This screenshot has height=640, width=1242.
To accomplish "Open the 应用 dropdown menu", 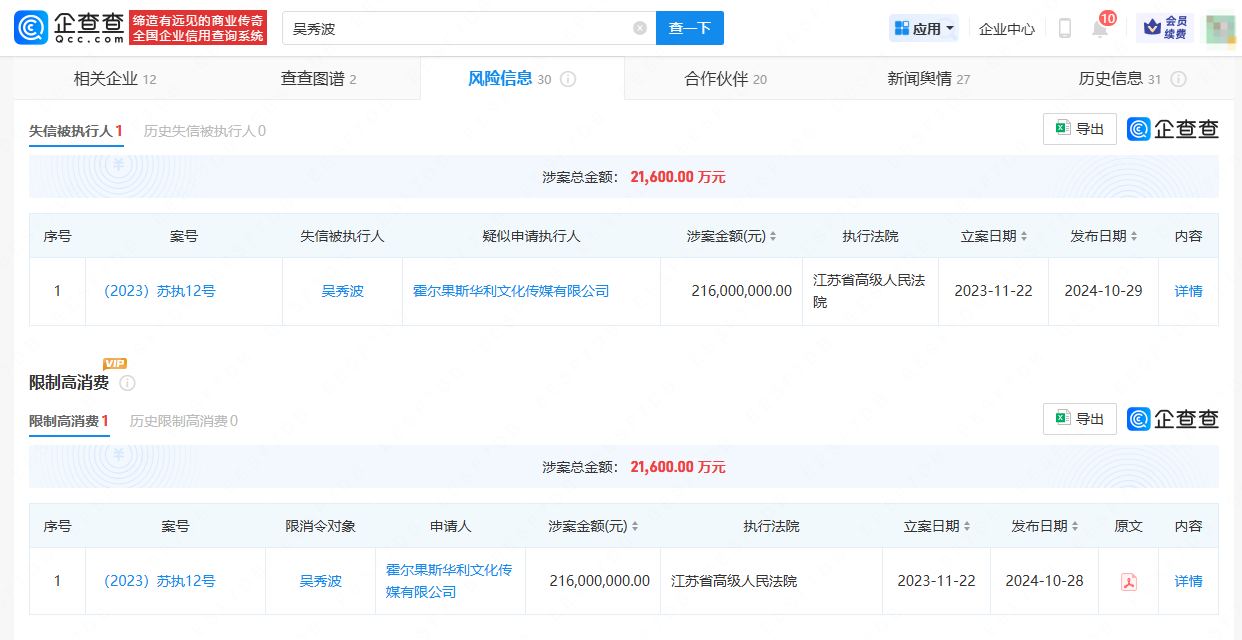I will tap(923, 28).
